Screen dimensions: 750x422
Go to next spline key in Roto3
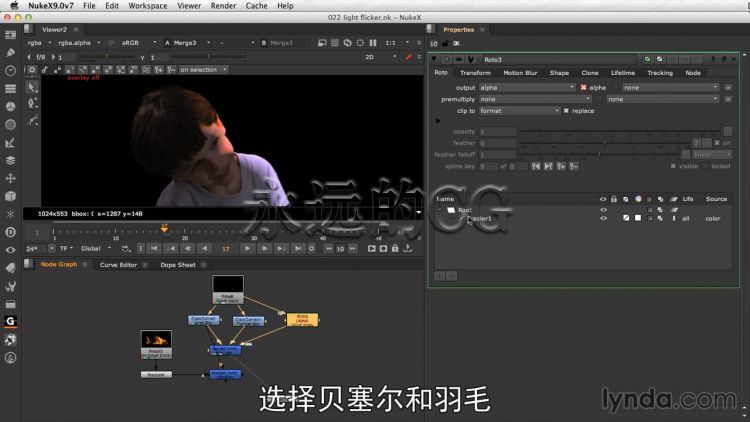[548, 166]
